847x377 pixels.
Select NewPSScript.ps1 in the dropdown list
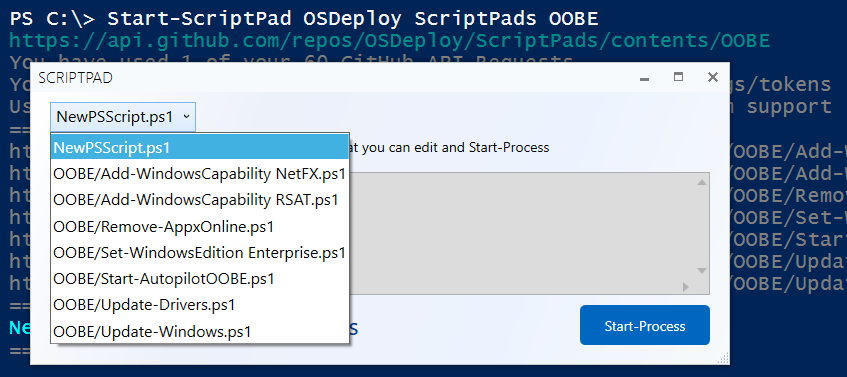coord(200,147)
